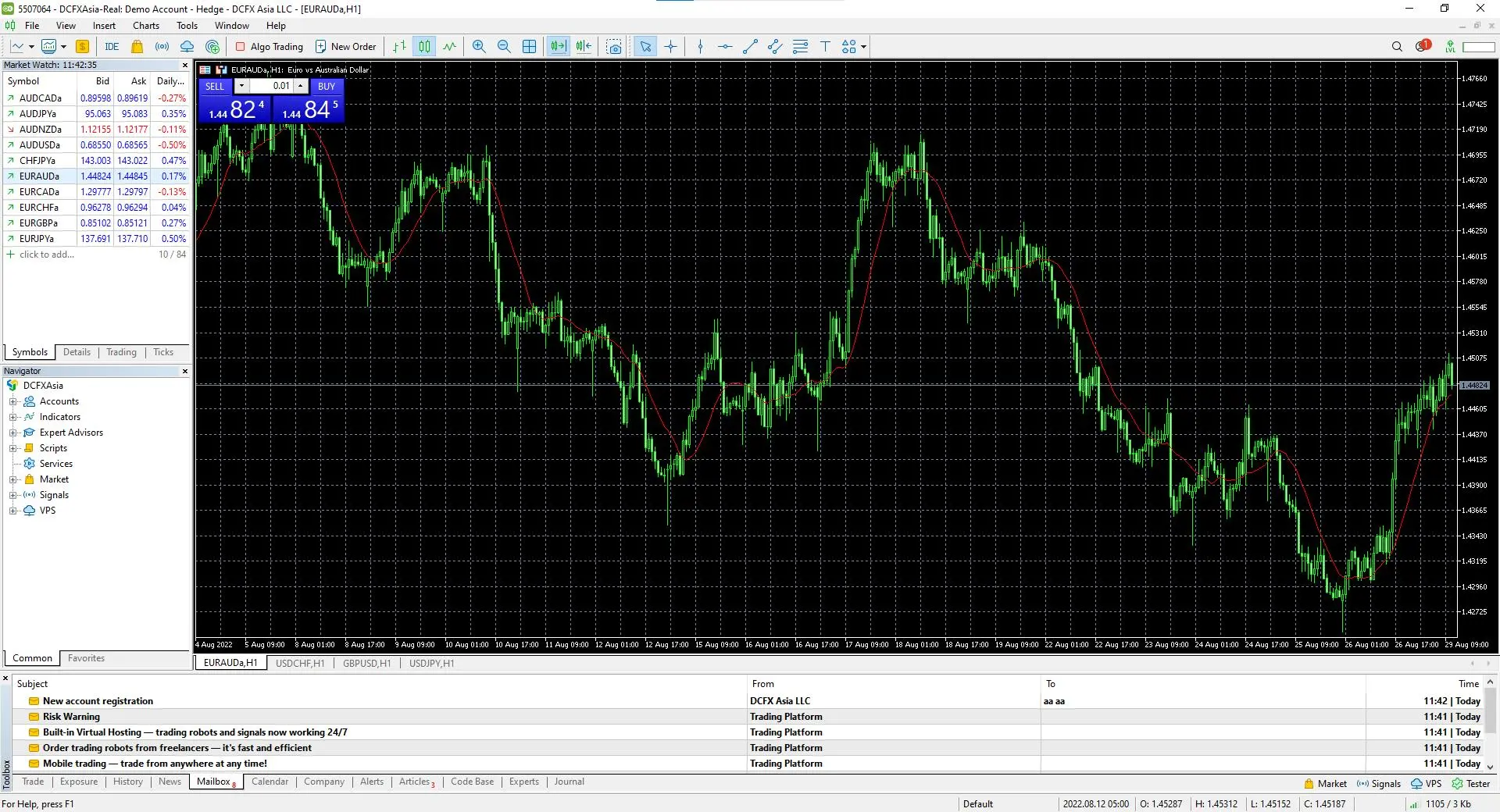The width and height of the screenshot is (1500, 812).
Task: Switch to the Favorites tab in Navigator
Action: [86, 659]
